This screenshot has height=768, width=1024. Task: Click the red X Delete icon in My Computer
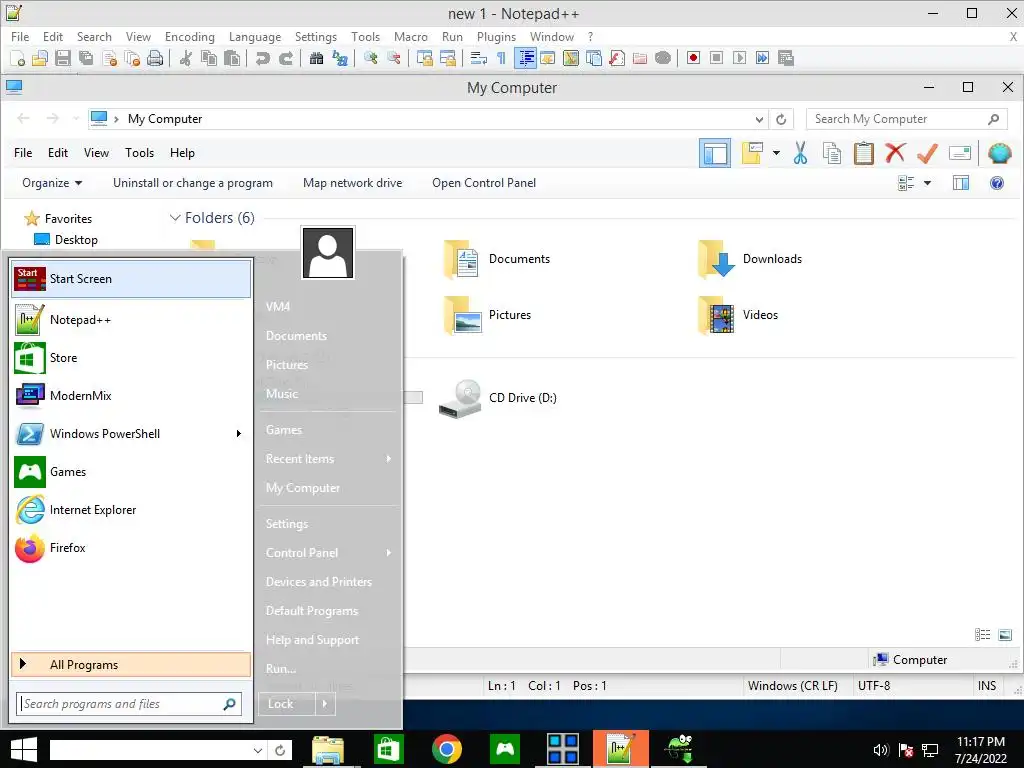point(895,153)
